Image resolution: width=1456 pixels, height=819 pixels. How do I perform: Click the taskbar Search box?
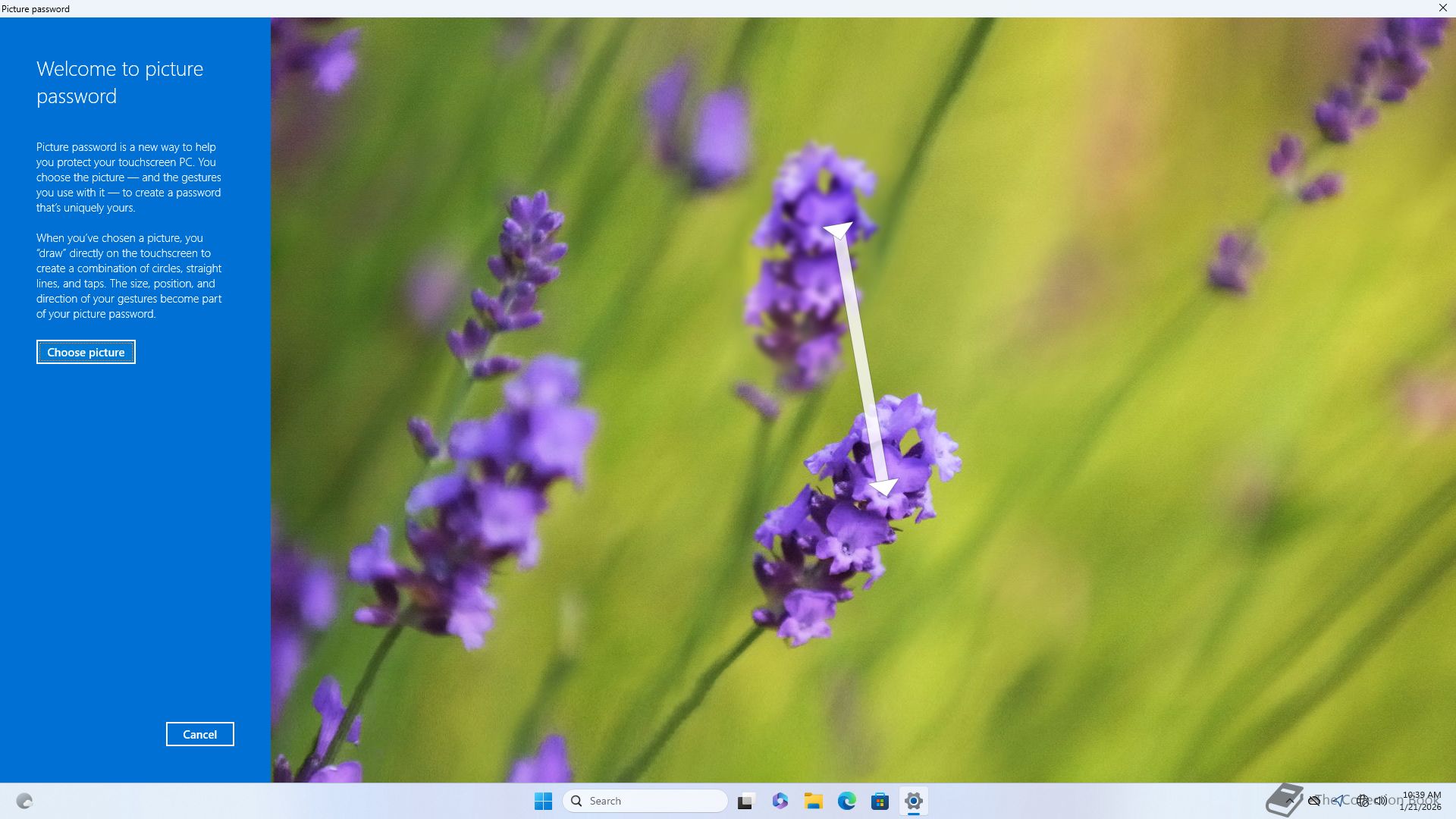point(645,801)
